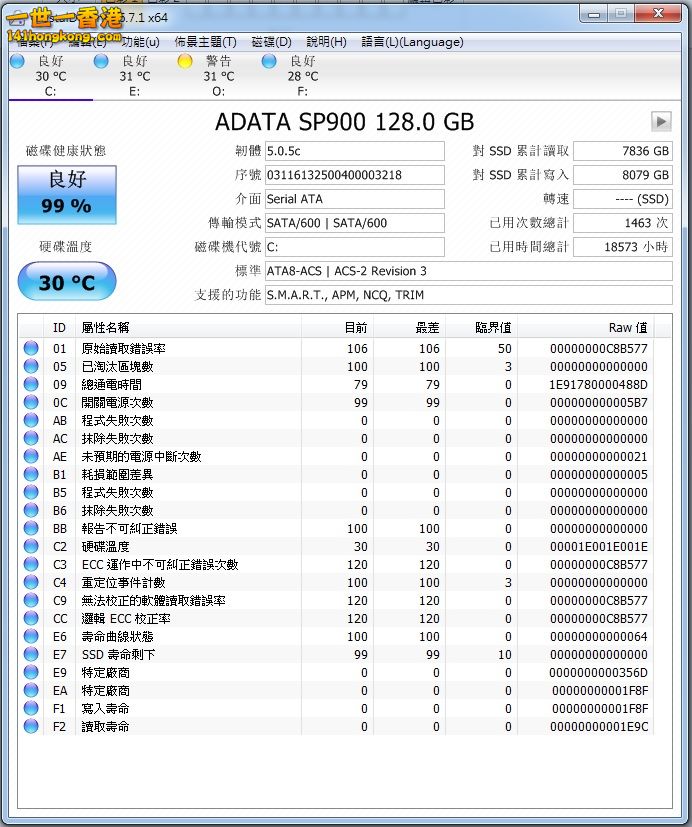Click the 8079 GB total writes field
Screen dimensions: 692x827
click(x=623, y=175)
